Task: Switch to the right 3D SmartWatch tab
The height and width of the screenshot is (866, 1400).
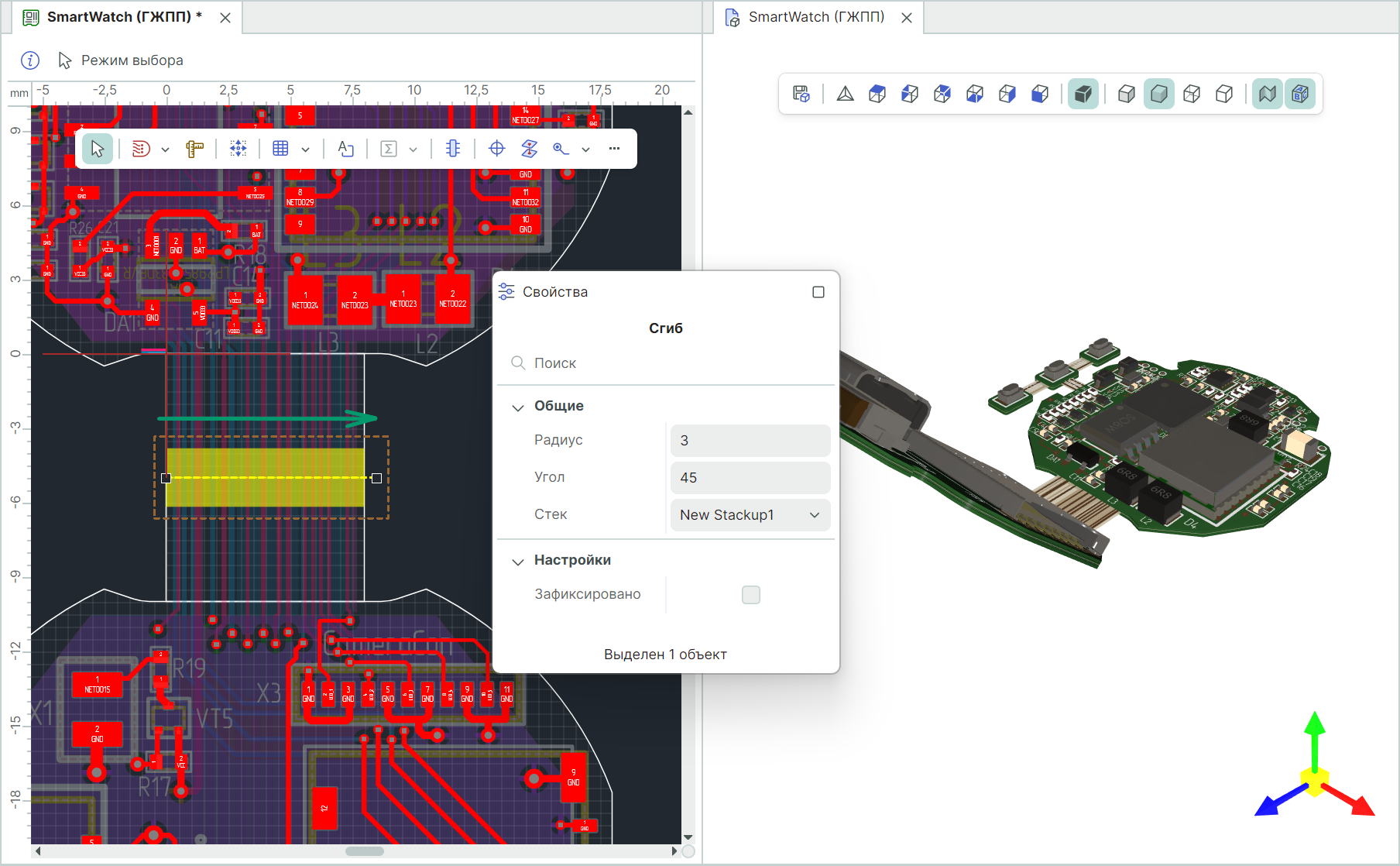Action: tap(815, 17)
